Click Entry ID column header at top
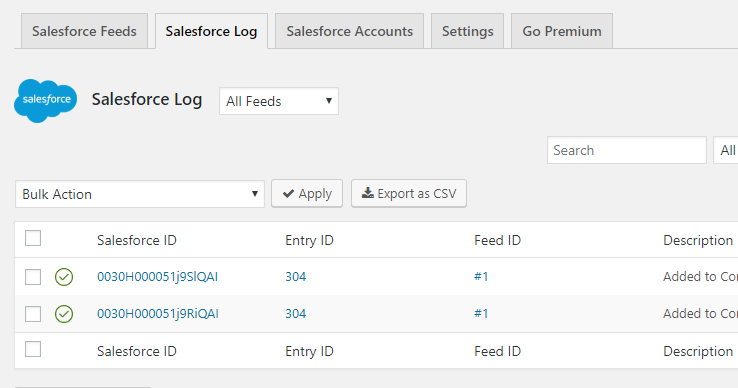The width and height of the screenshot is (738, 388). tap(309, 240)
